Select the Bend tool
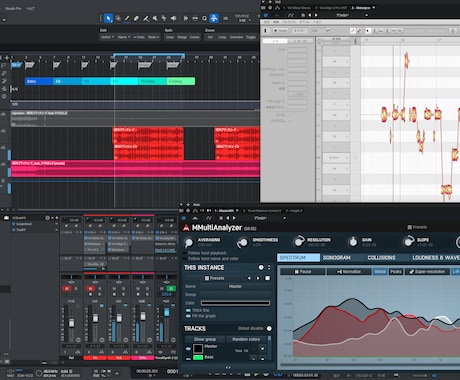Screen dimensions: 460x380 [x=164, y=18]
